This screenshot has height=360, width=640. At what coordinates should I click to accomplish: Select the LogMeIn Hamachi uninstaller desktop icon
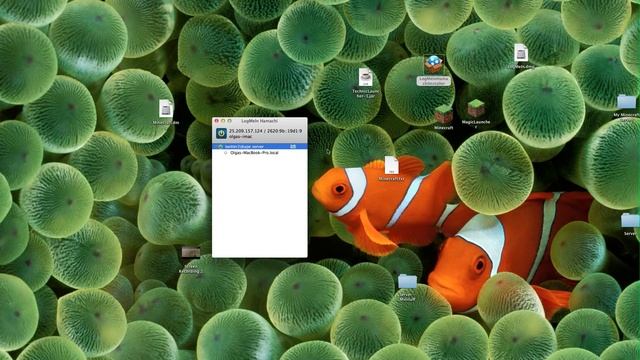click(433, 64)
